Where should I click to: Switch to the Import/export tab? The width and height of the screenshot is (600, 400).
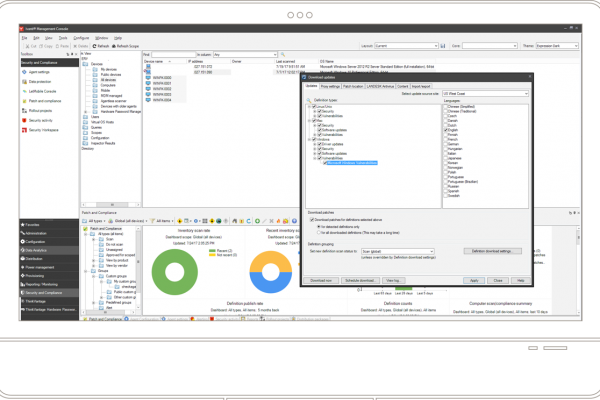click(x=421, y=87)
